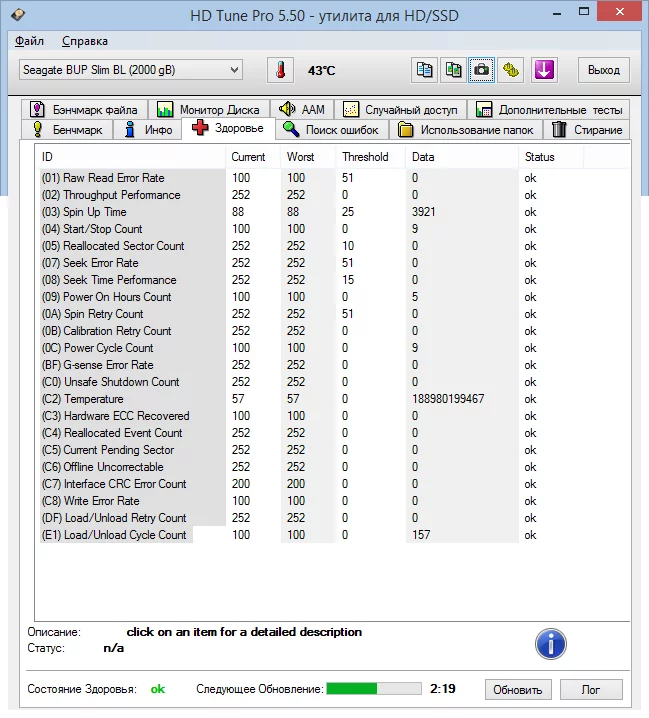Viewport: 649px width, 718px height.
Task: Click the Data column header
Action: [462, 157]
